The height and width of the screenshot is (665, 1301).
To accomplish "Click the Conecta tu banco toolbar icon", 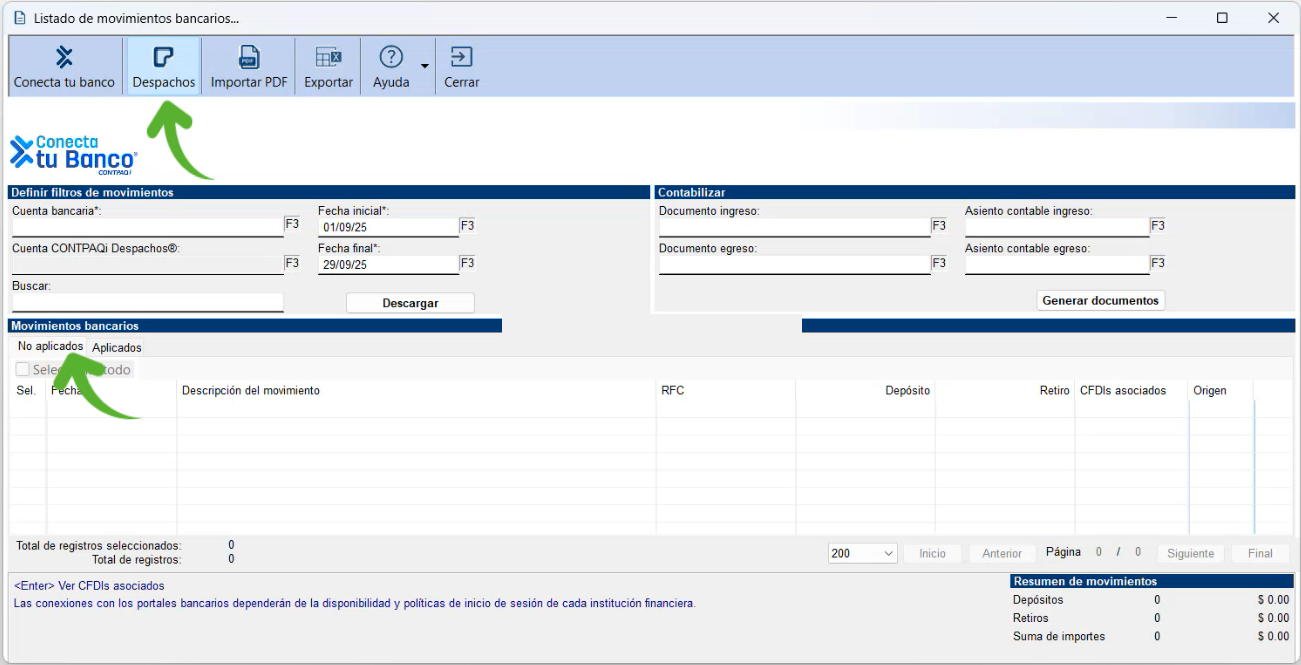I will (x=64, y=58).
